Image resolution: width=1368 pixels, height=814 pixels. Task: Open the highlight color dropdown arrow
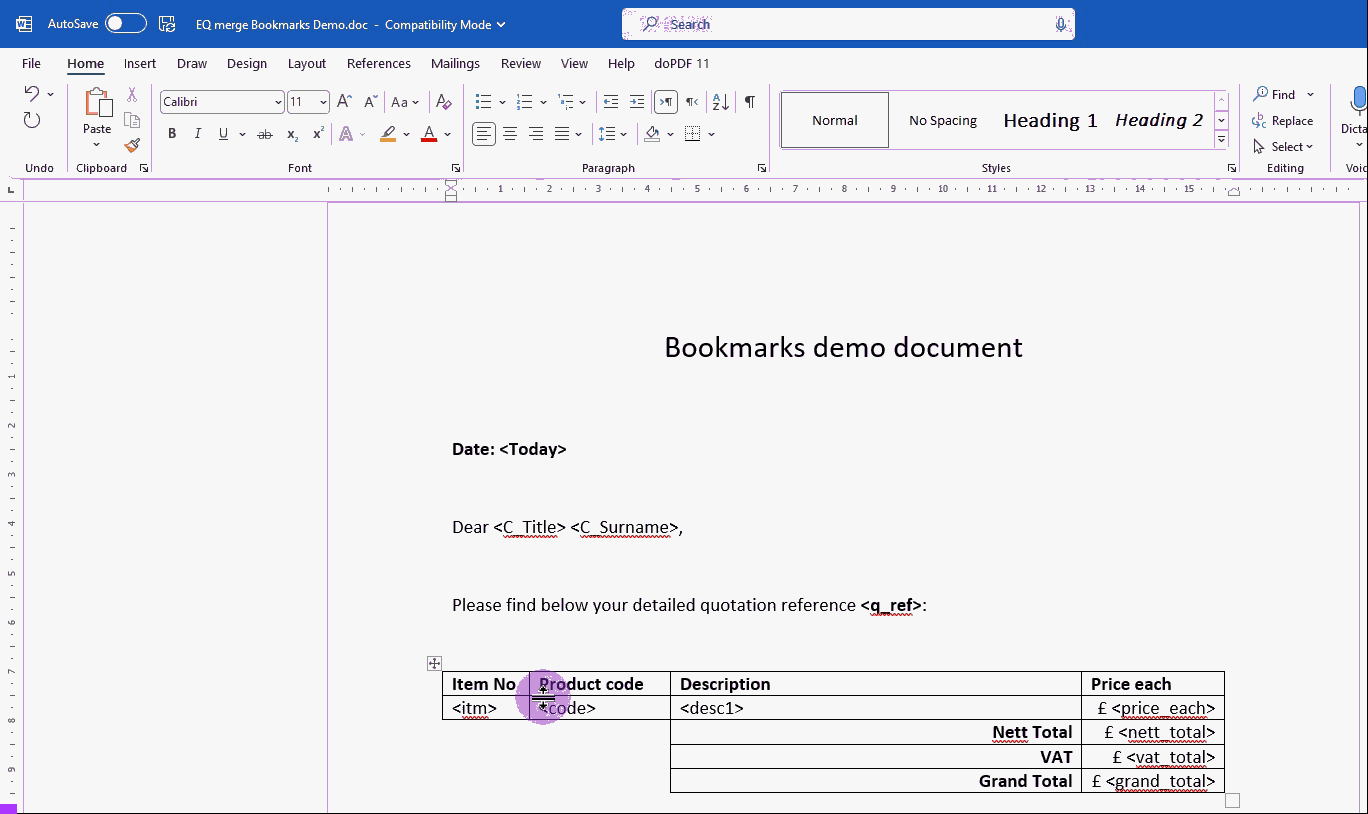coord(406,134)
